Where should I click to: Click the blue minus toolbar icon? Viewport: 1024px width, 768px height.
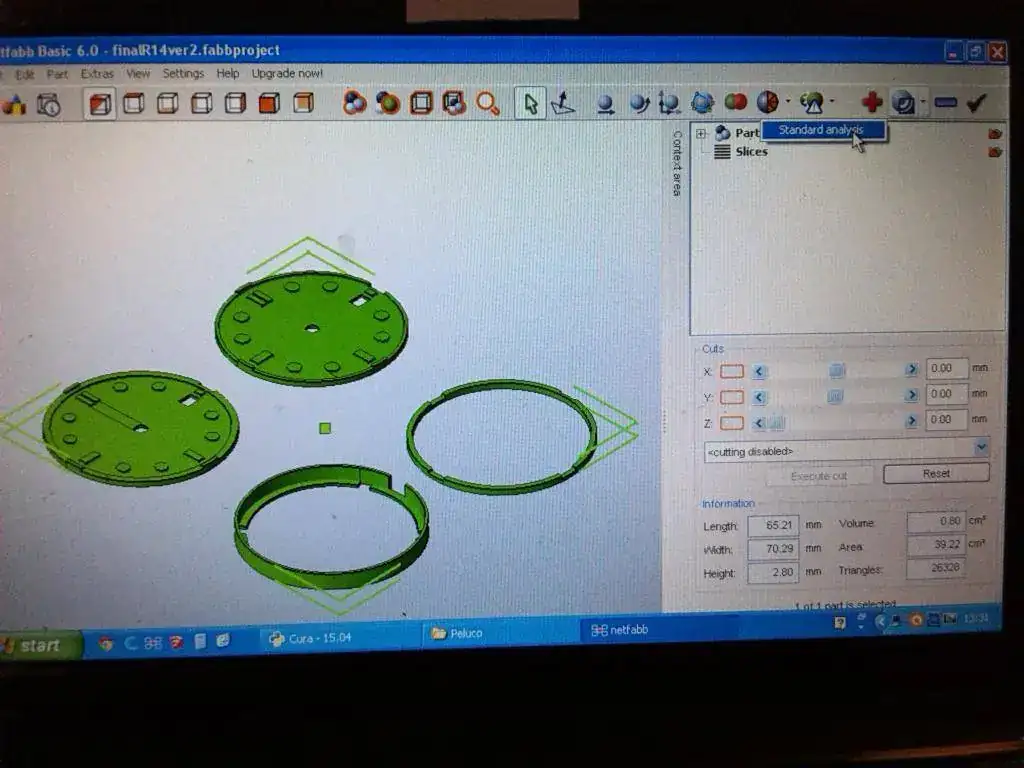[x=946, y=102]
